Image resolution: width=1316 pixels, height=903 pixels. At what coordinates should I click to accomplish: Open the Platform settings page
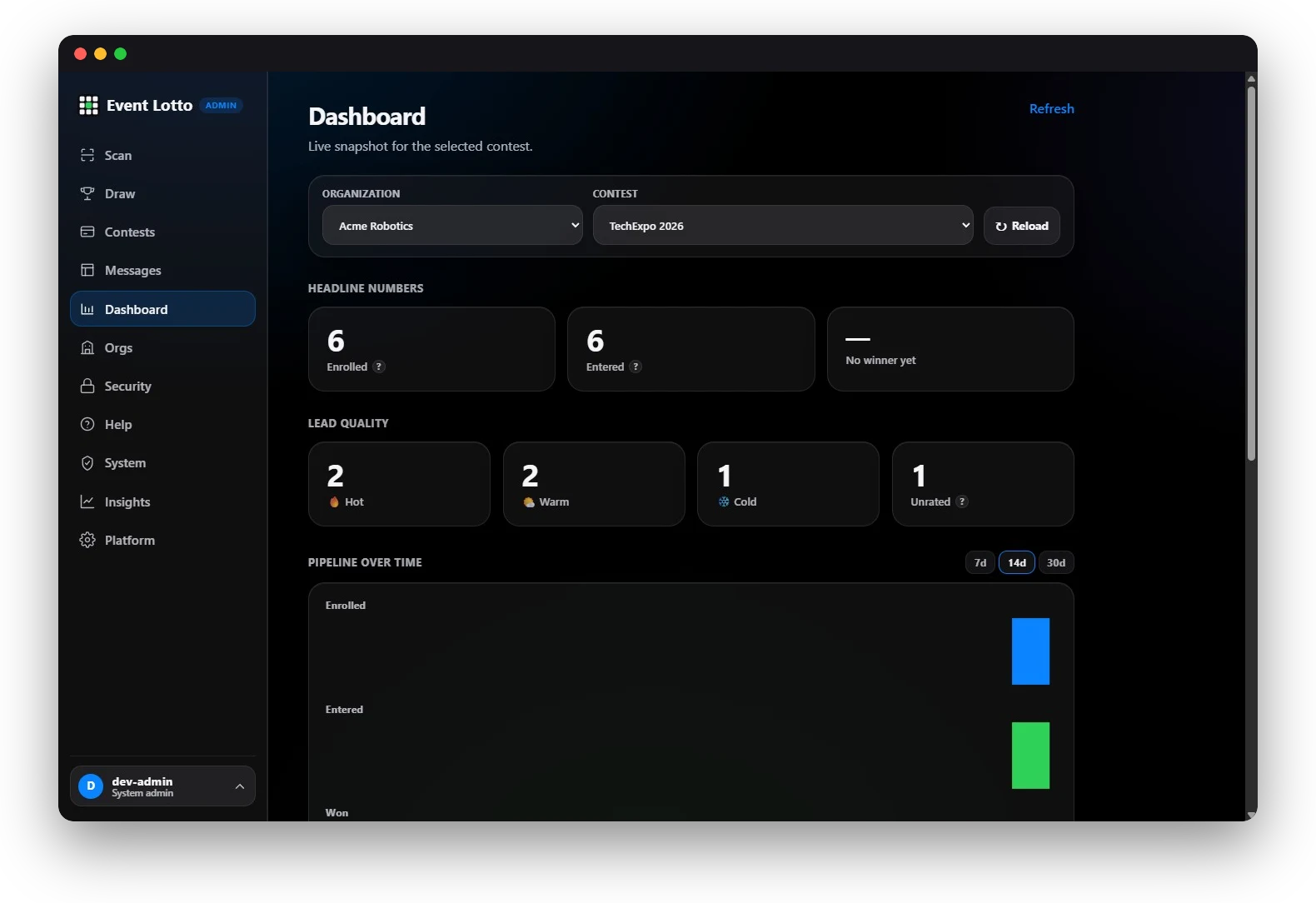click(162, 540)
